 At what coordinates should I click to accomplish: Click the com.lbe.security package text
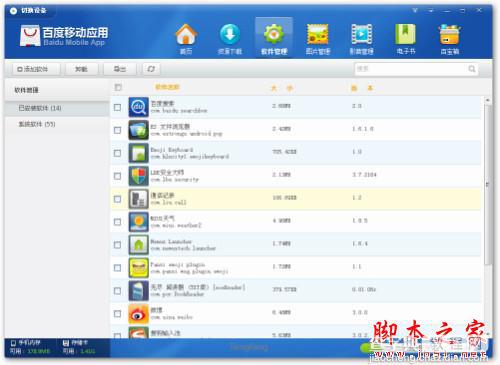(x=174, y=180)
